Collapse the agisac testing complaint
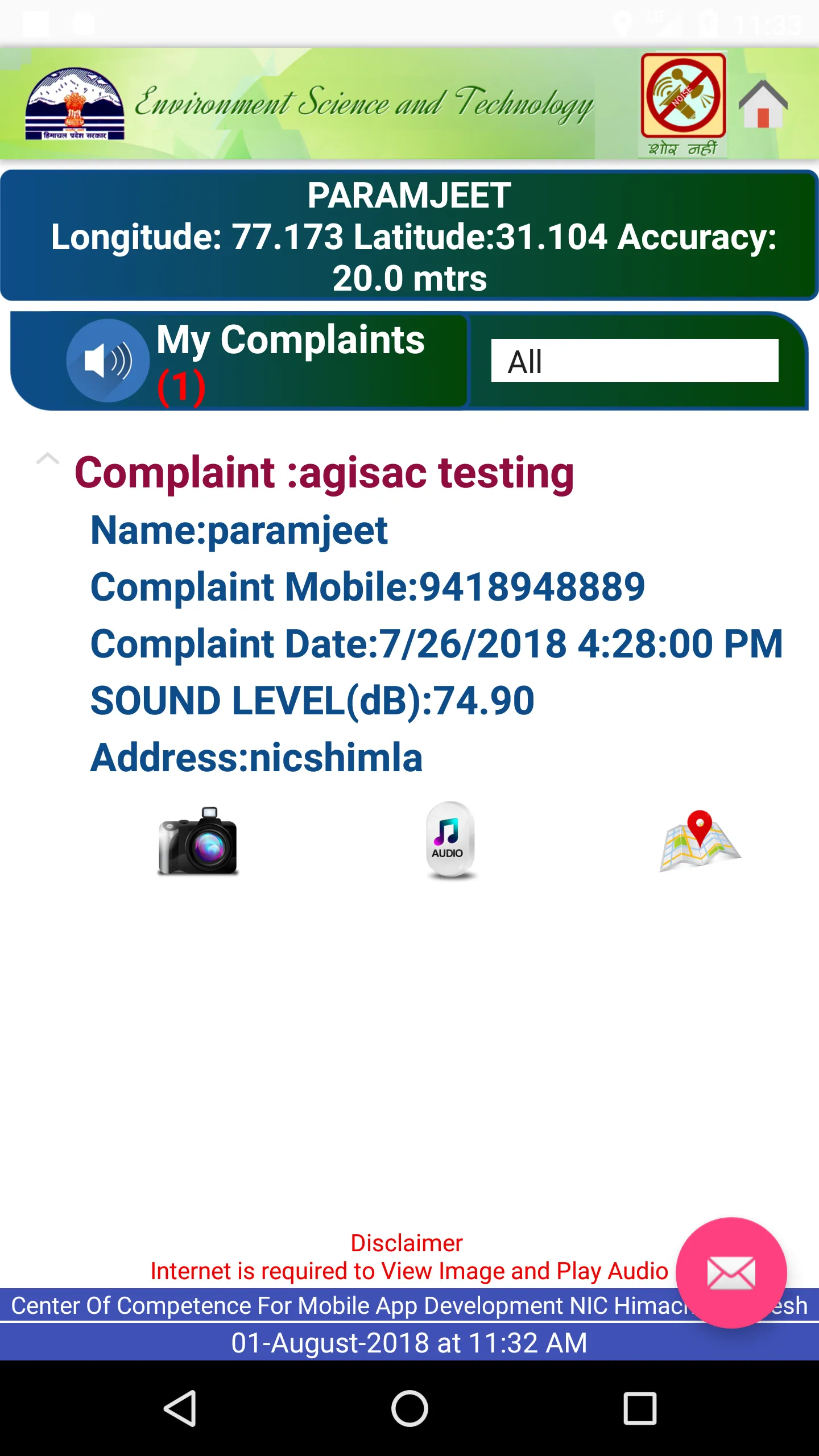This screenshot has width=819, height=1456. click(x=48, y=458)
